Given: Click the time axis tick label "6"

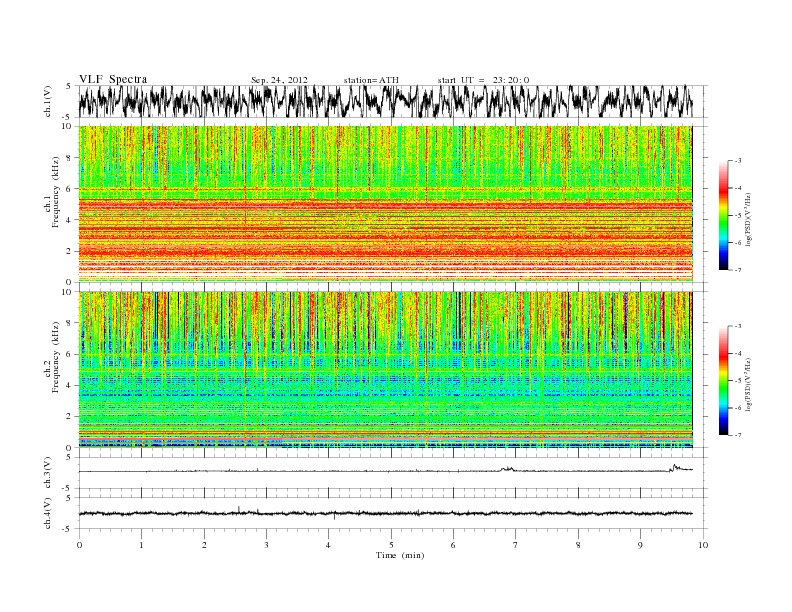Looking at the screenshot, I should (453, 545).
